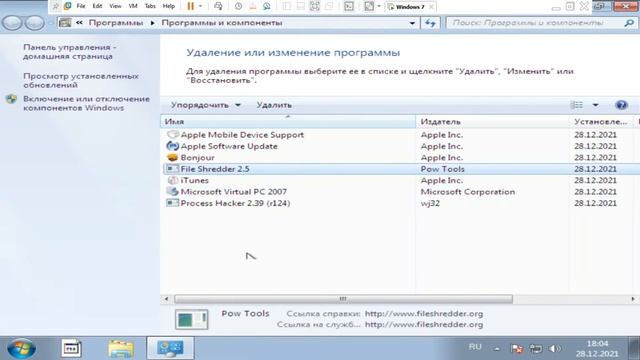Click wj32 publisher cell
This screenshot has height=360, width=640.
[x=430, y=203]
